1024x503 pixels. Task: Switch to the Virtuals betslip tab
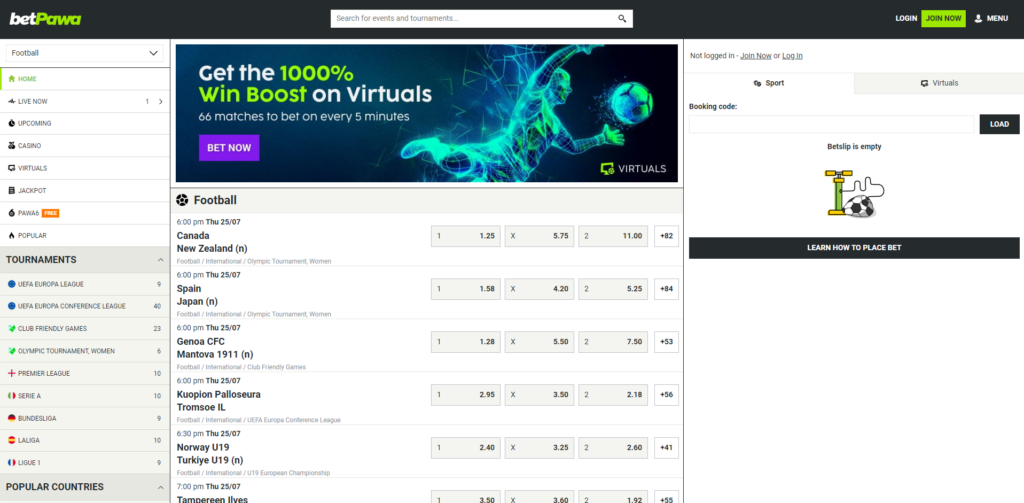pos(938,83)
